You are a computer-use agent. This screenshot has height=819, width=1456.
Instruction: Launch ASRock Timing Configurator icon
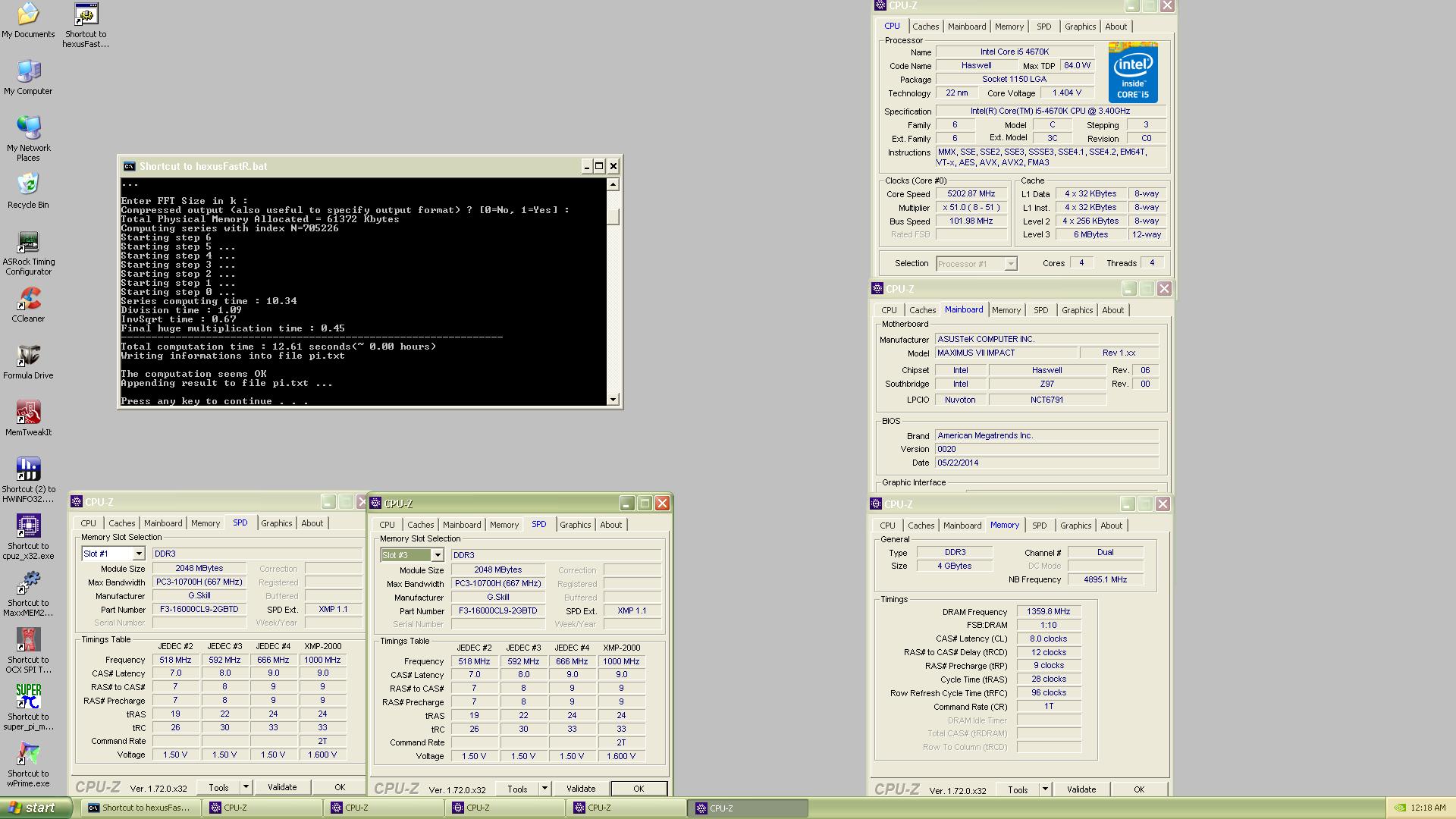[x=28, y=253]
